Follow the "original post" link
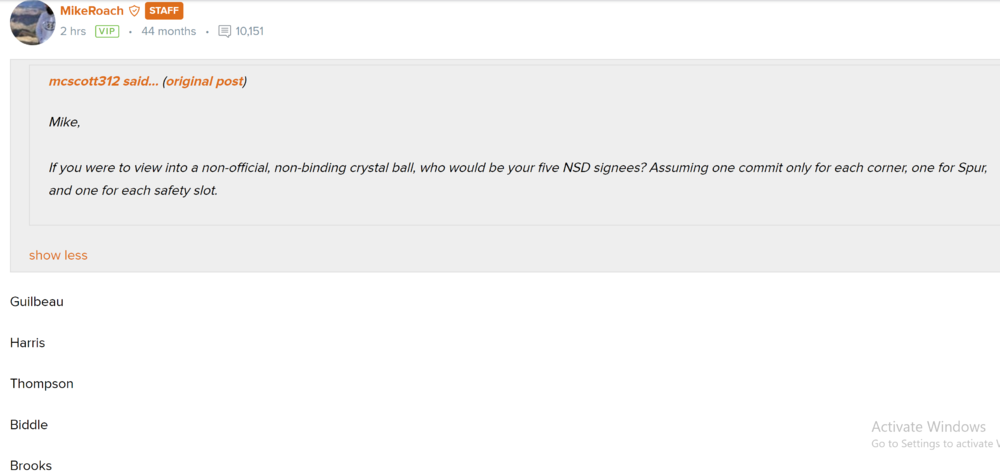The height and width of the screenshot is (475, 1000). (x=204, y=81)
